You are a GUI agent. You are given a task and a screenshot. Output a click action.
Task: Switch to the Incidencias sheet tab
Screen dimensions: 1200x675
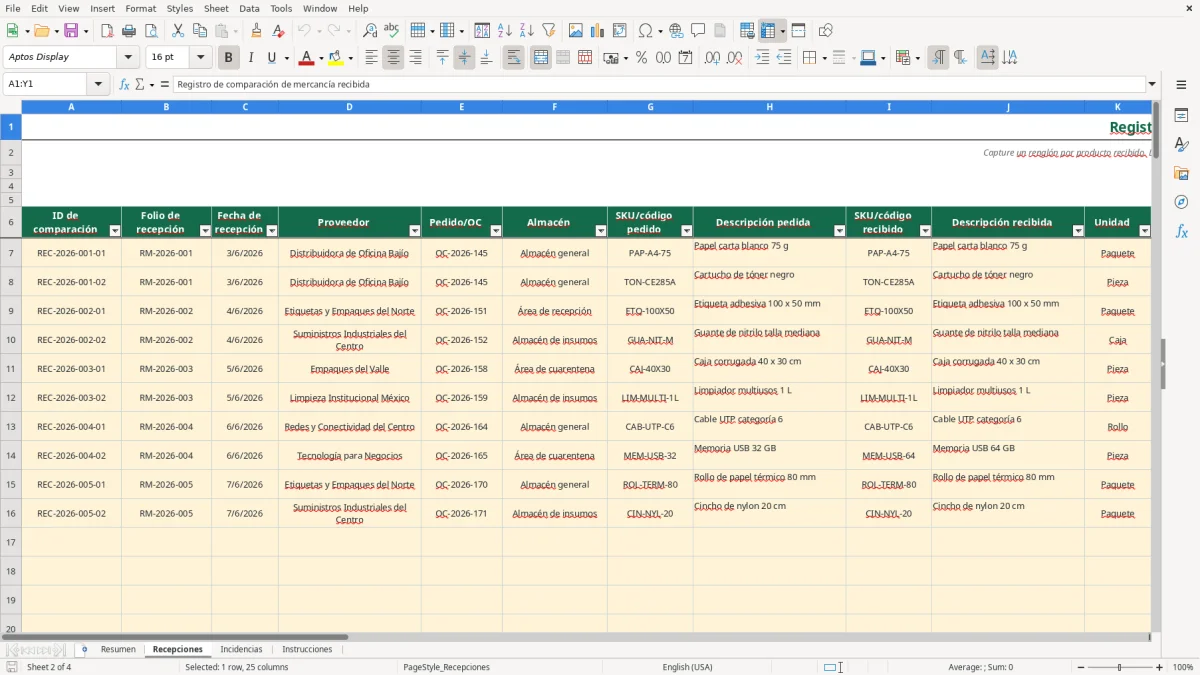tap(241, 649)
